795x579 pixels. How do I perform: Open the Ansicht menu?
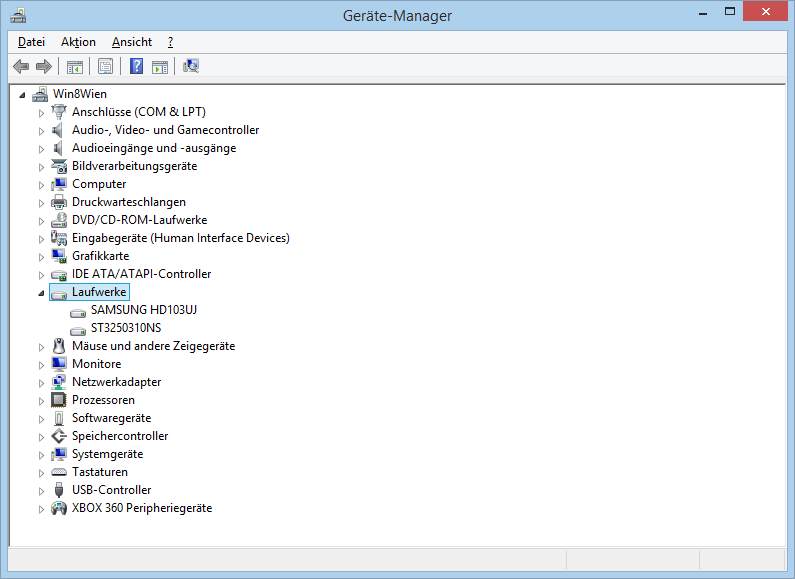[132, 42]
